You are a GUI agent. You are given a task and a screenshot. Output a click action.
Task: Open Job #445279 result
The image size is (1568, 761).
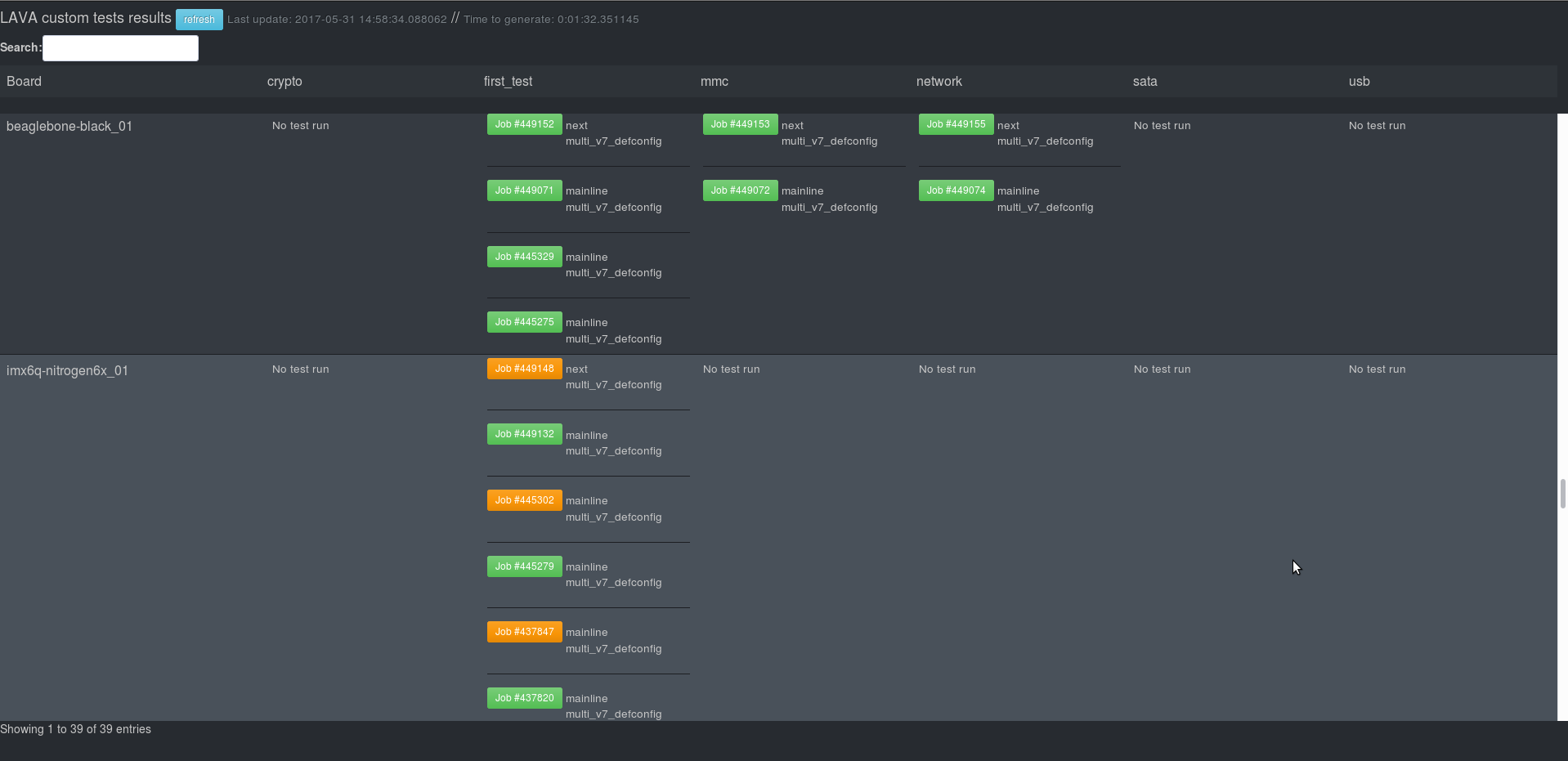point(524,566)
